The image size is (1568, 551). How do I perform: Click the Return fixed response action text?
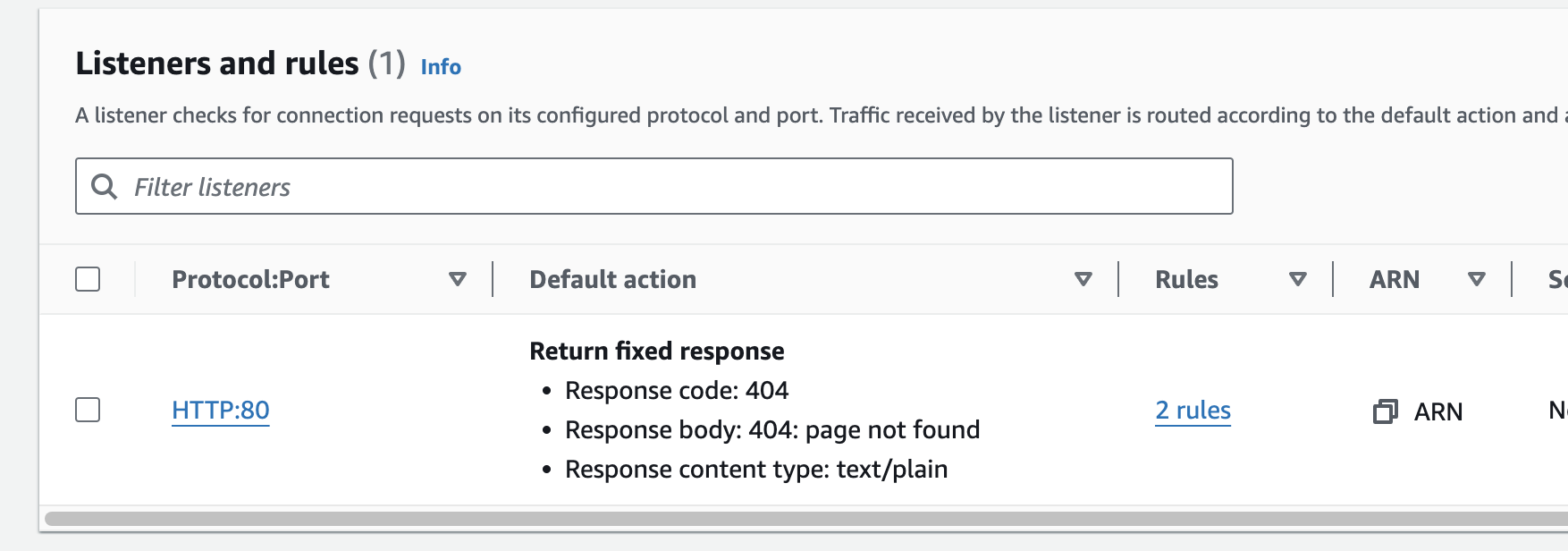pyautogui.click(x=656, y=352)
